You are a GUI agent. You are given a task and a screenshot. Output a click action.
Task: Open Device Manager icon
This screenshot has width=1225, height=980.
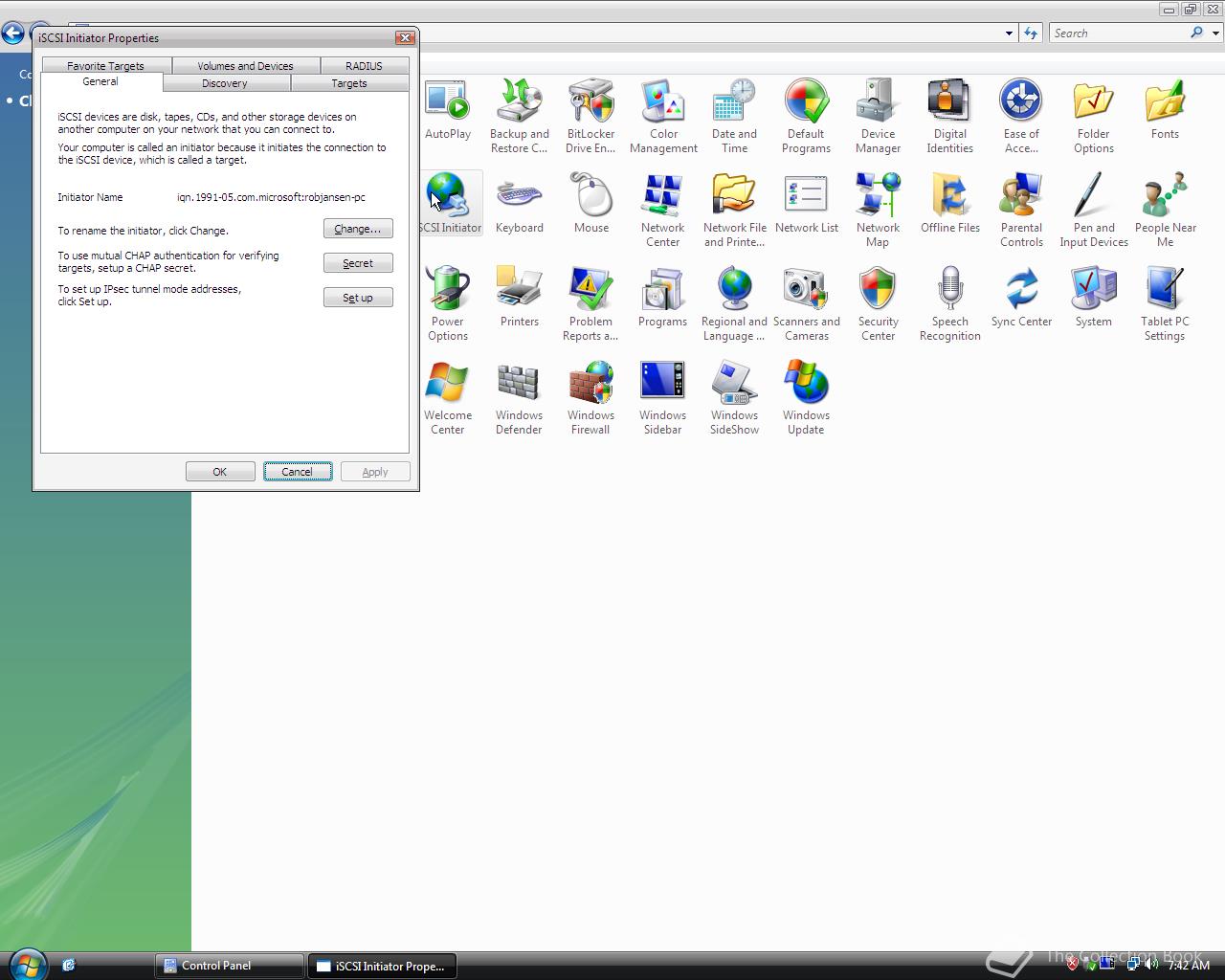coord(879,117)
